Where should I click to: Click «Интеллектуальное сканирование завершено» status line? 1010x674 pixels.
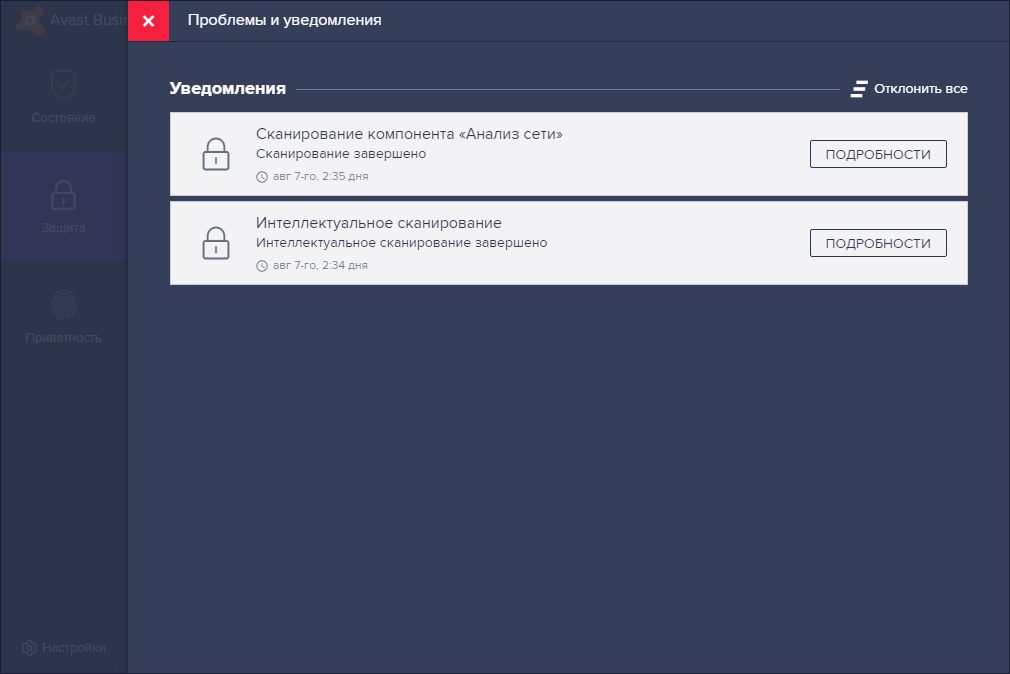pos(401,243)
